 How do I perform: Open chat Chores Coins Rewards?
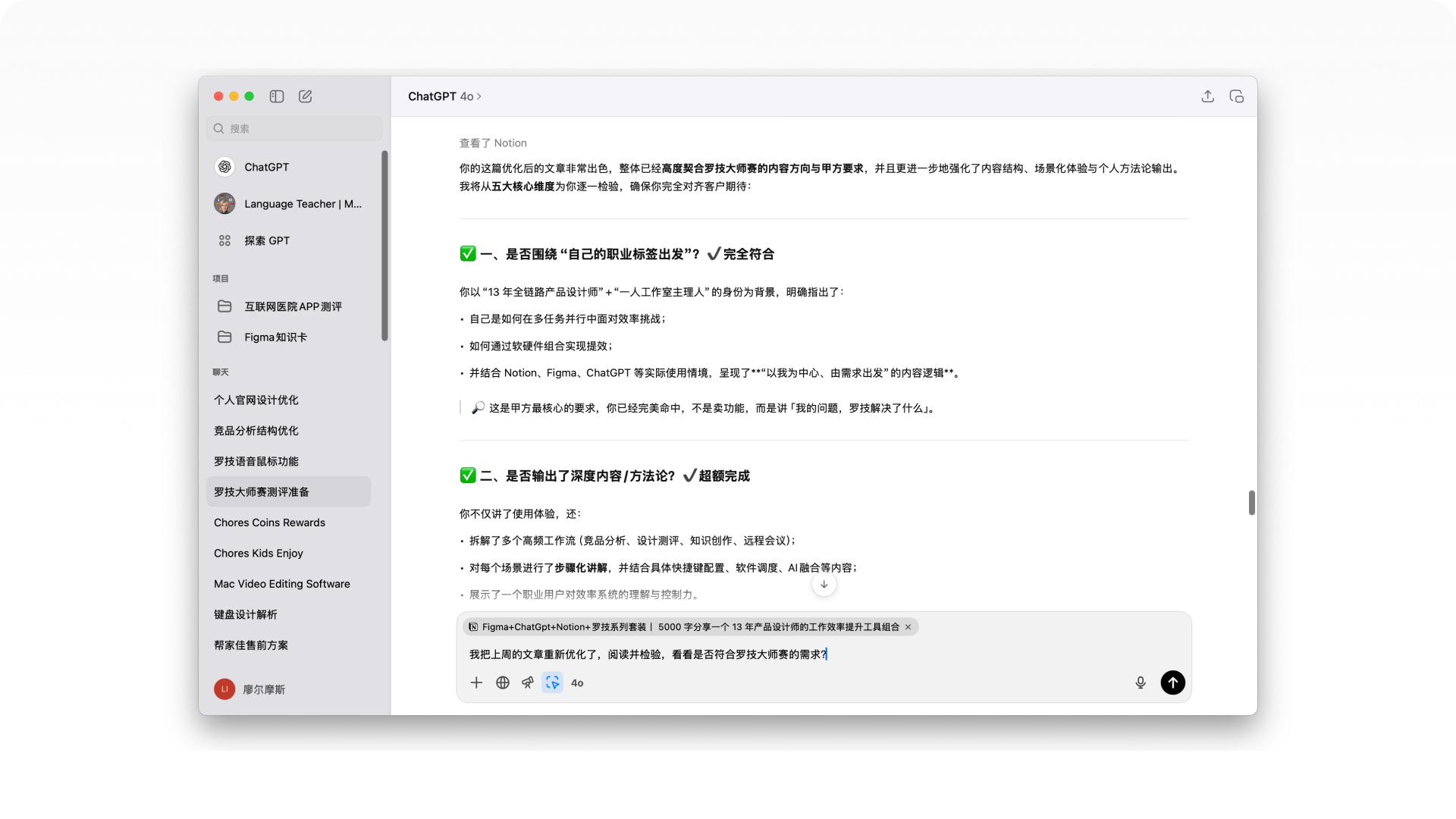(288, 522)
